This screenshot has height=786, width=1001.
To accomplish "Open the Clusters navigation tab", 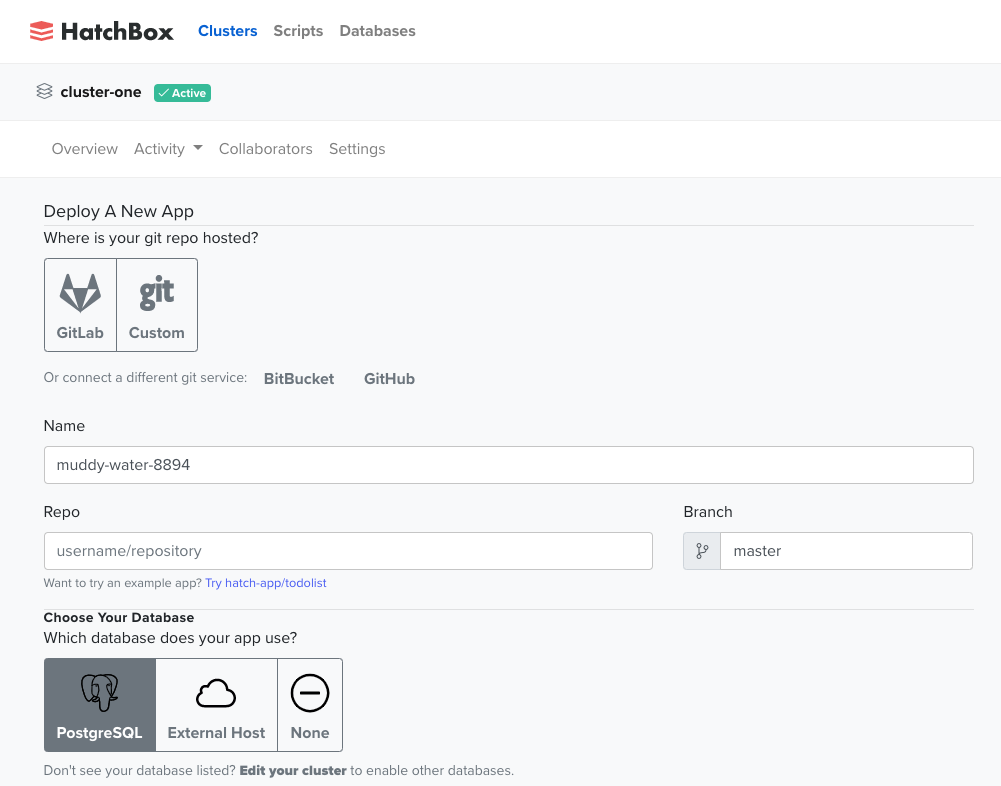I will point(227,31).
